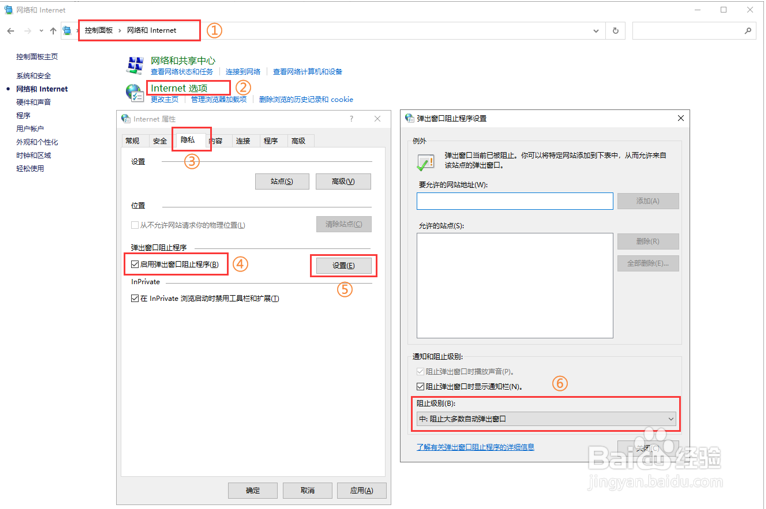This screenshot has width=766, height=509.
Task: Click 应用(A) in Internet 属性 dialog
Action: (362, 490)
